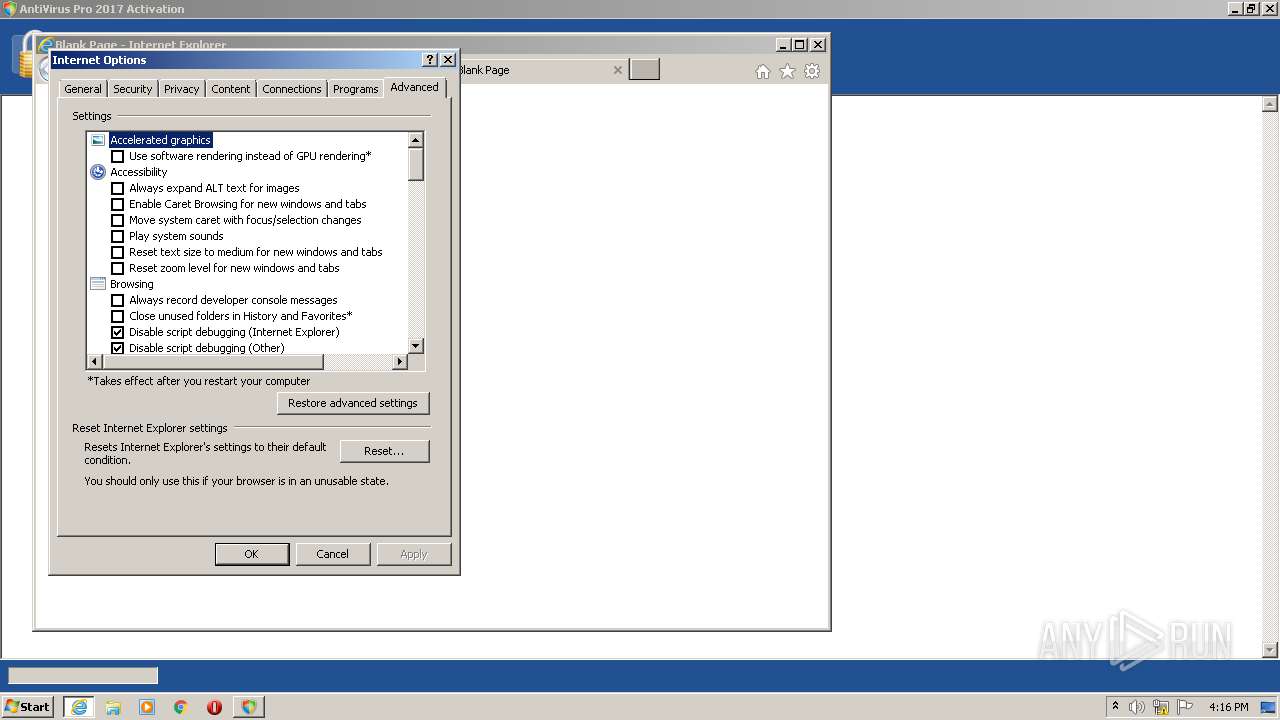Open the Favorites star in Internet Explorer
This screenshot has width=1280, height=720.
pyautogui.click(x=788, y=71)
